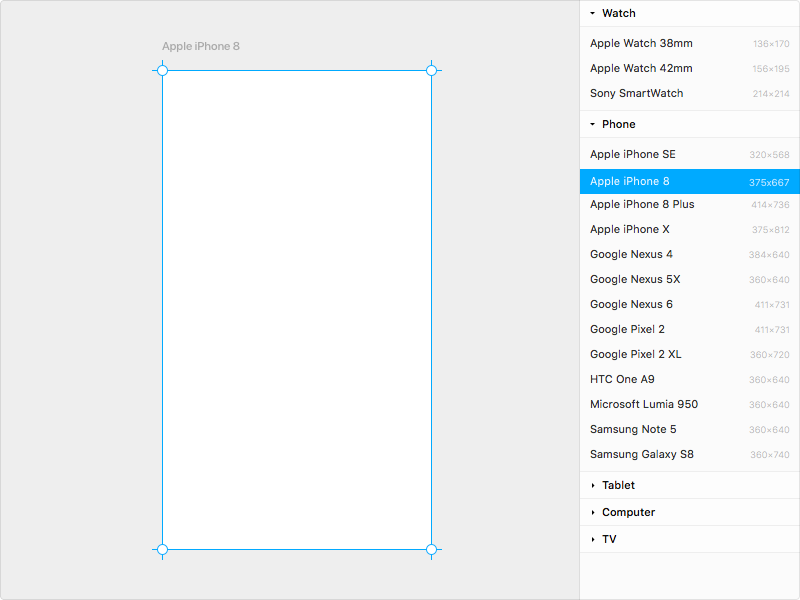Choose Apple iPhone SE frame
800x600 pixels.
click(x=690, y=154)
